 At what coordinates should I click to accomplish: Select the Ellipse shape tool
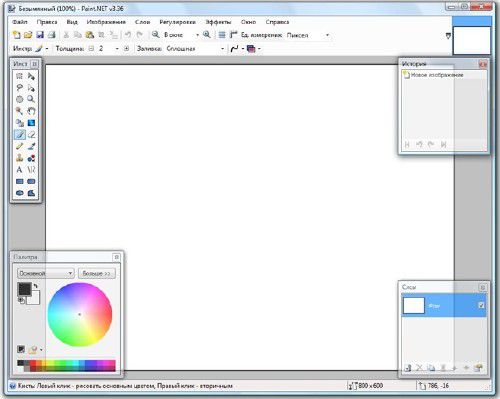tap(20, 193)
